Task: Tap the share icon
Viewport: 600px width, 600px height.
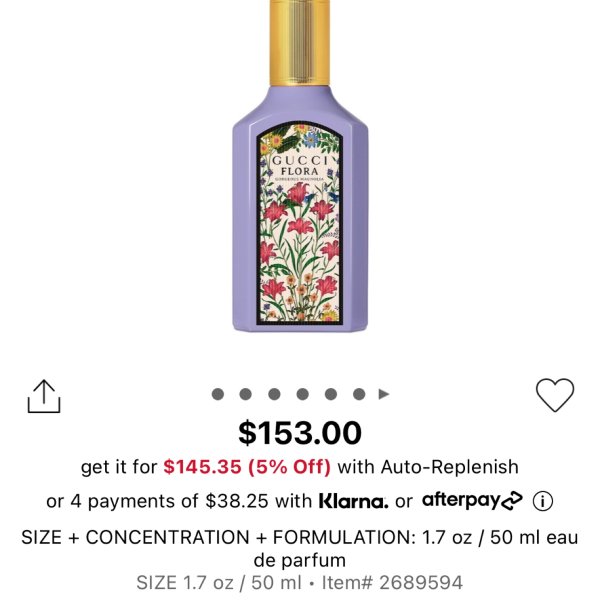Action: tap(44, 396)
